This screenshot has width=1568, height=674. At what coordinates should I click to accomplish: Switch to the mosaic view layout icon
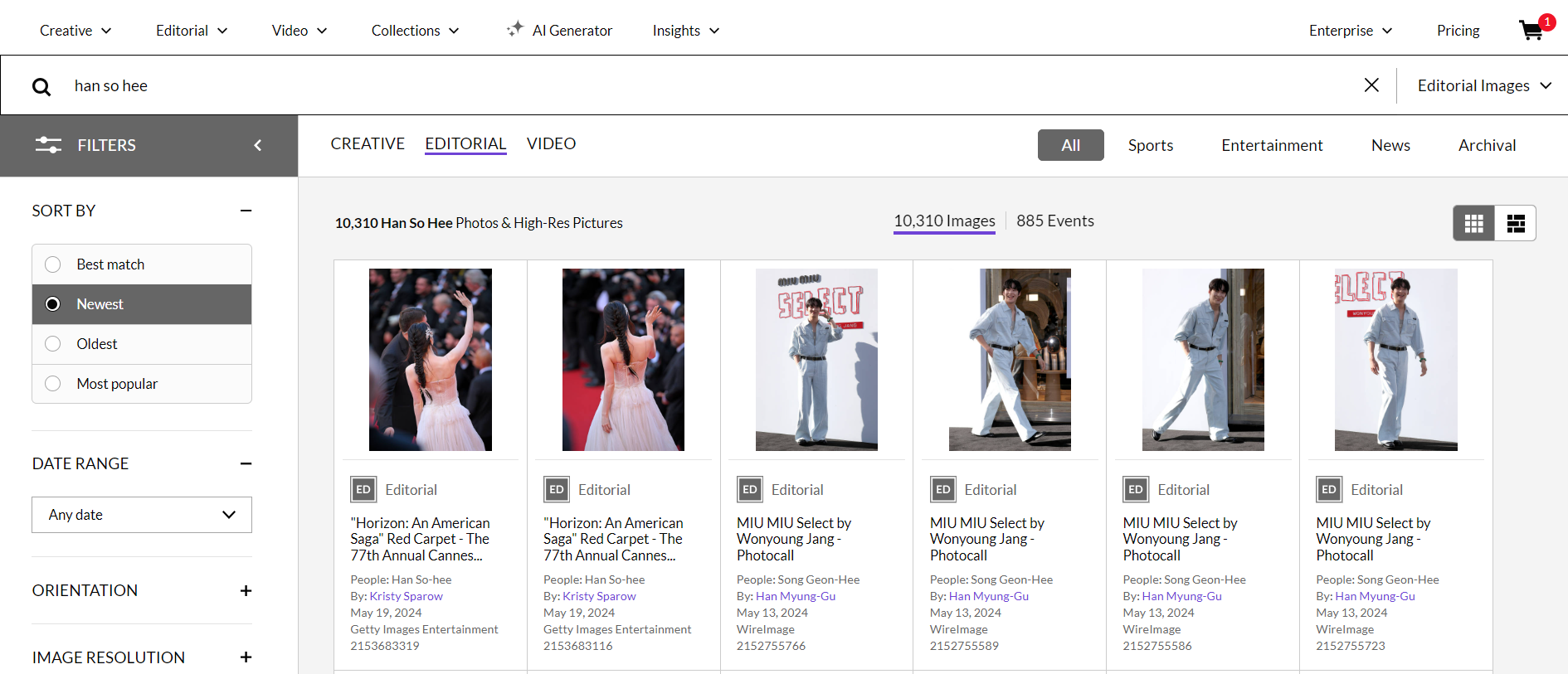coord(1516,223)
